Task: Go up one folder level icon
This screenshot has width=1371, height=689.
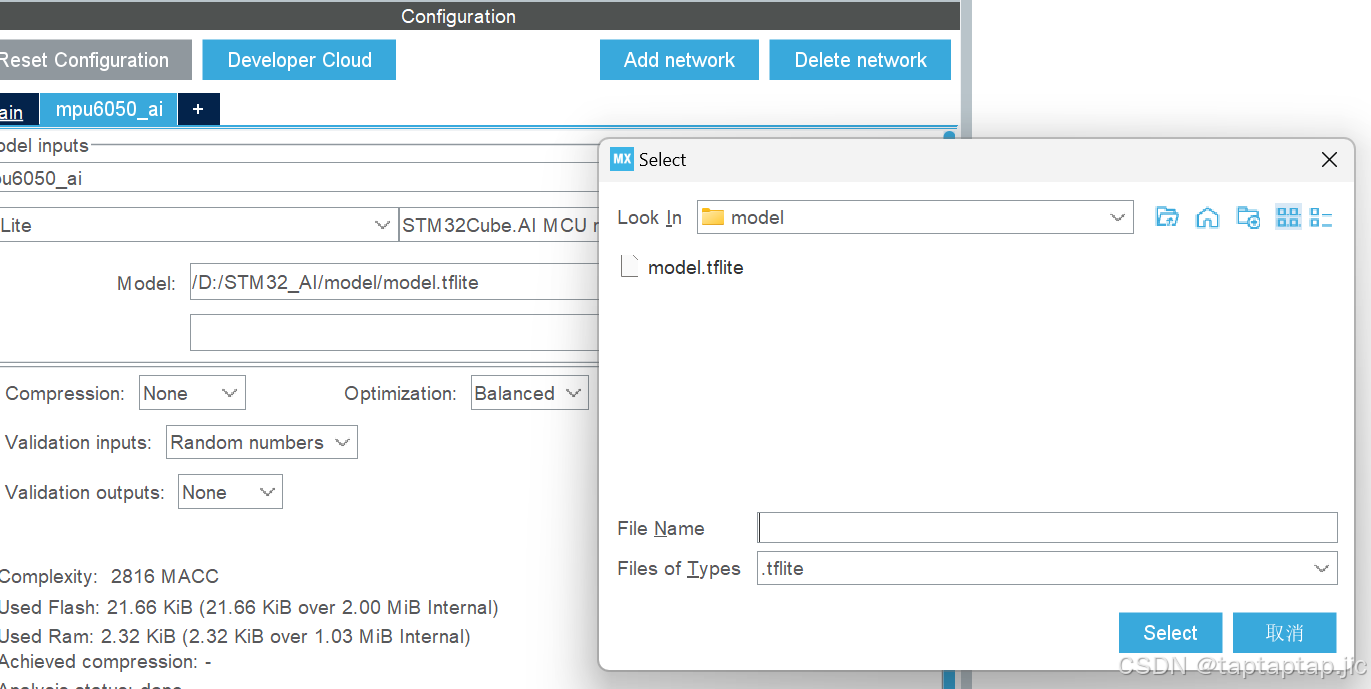Action: pos(1166,217)
